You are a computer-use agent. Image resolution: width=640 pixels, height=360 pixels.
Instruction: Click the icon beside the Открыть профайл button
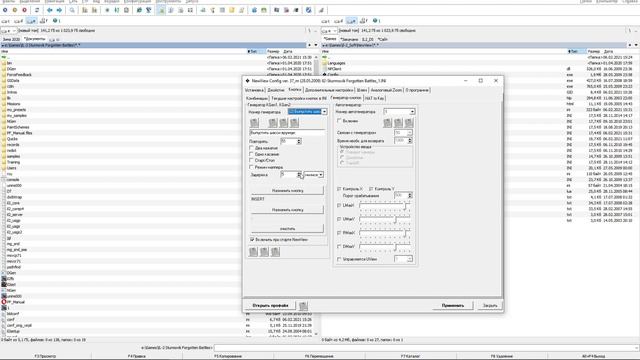point(303,305)
